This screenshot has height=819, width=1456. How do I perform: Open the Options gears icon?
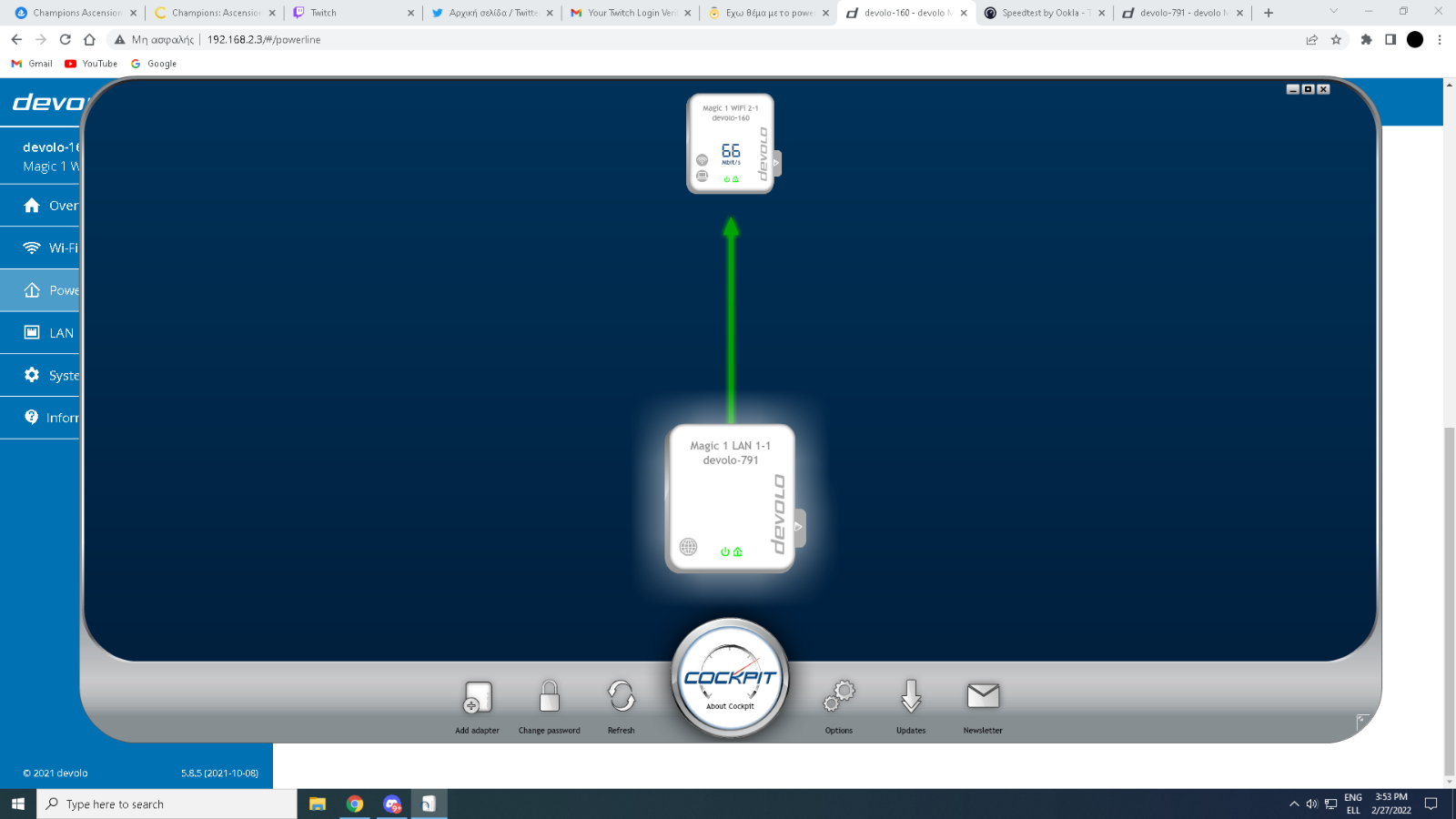tap(839, 696)
